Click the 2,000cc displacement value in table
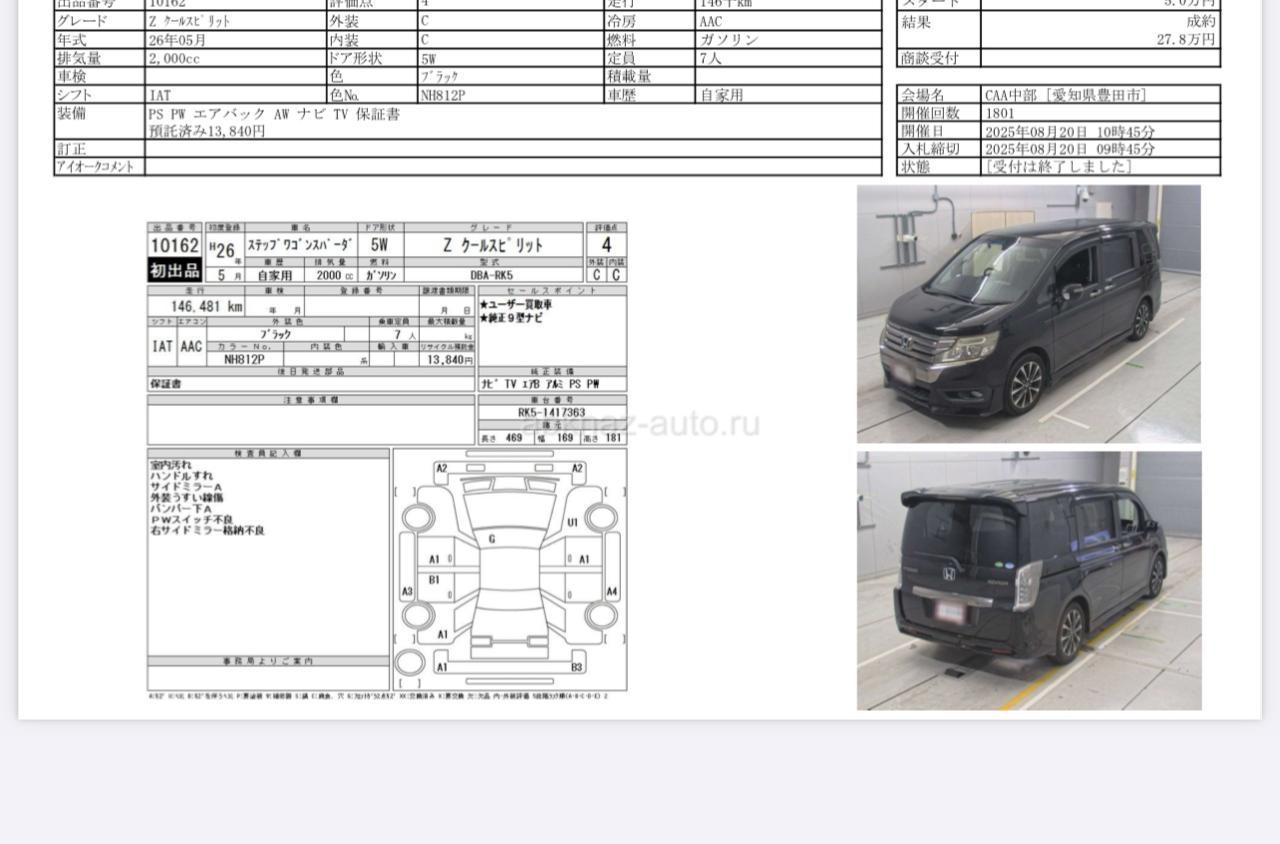 tap(174, 58)
